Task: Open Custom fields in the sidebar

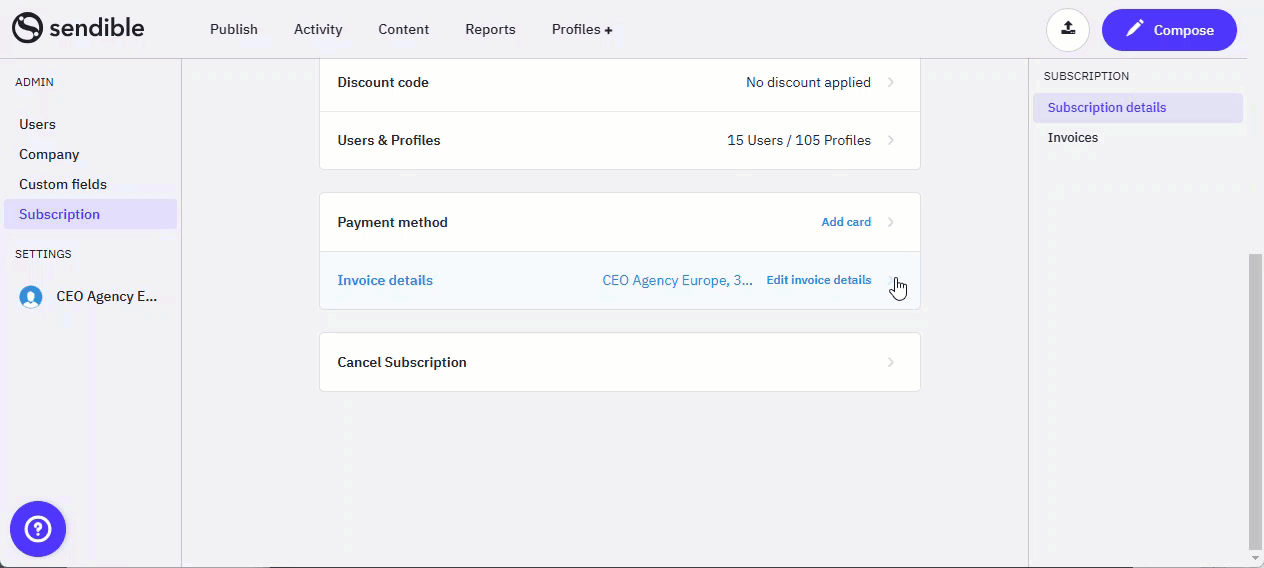Action: 90,184
